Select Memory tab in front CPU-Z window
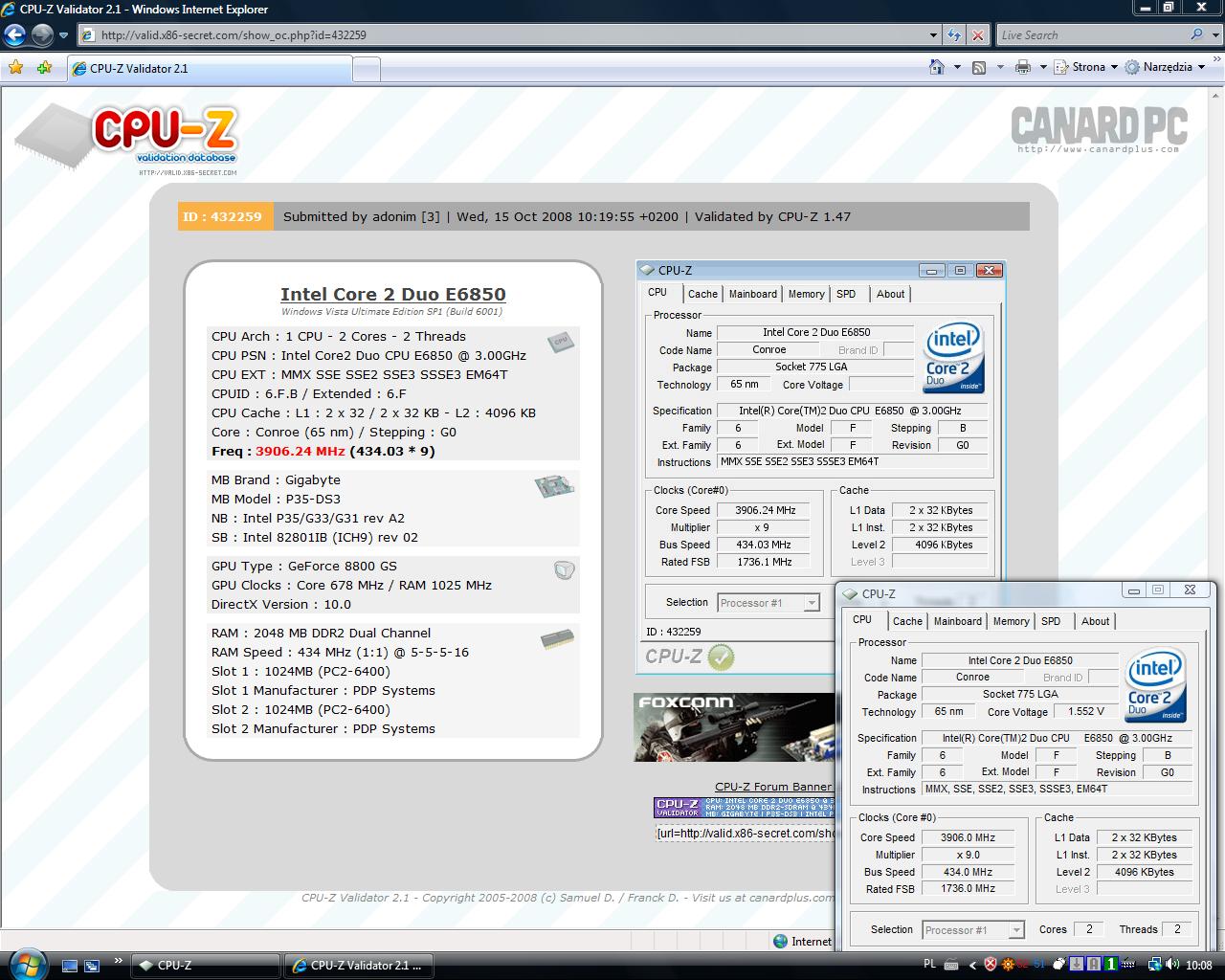1225x980 pixels. click(x=1011, y=621)
